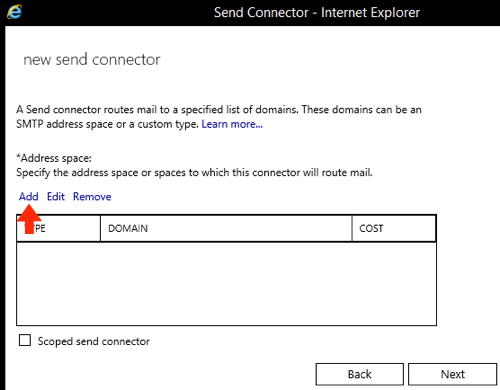Image resolution: width=500 pixels, height=390 pixels.
Task: Click the Back button
Action: point(360,374)
